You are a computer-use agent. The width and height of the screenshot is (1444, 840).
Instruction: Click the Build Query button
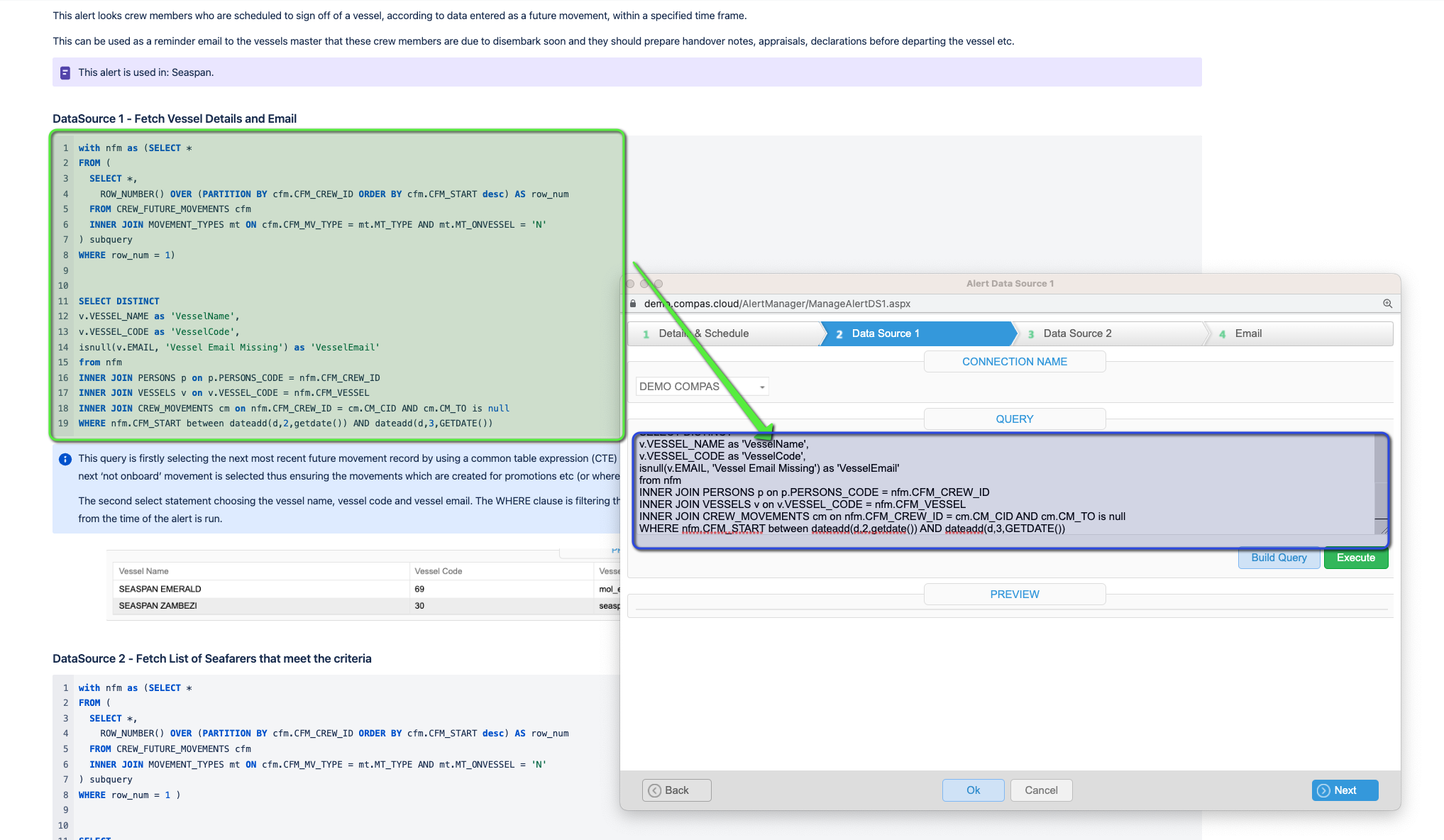[1279, 558]
